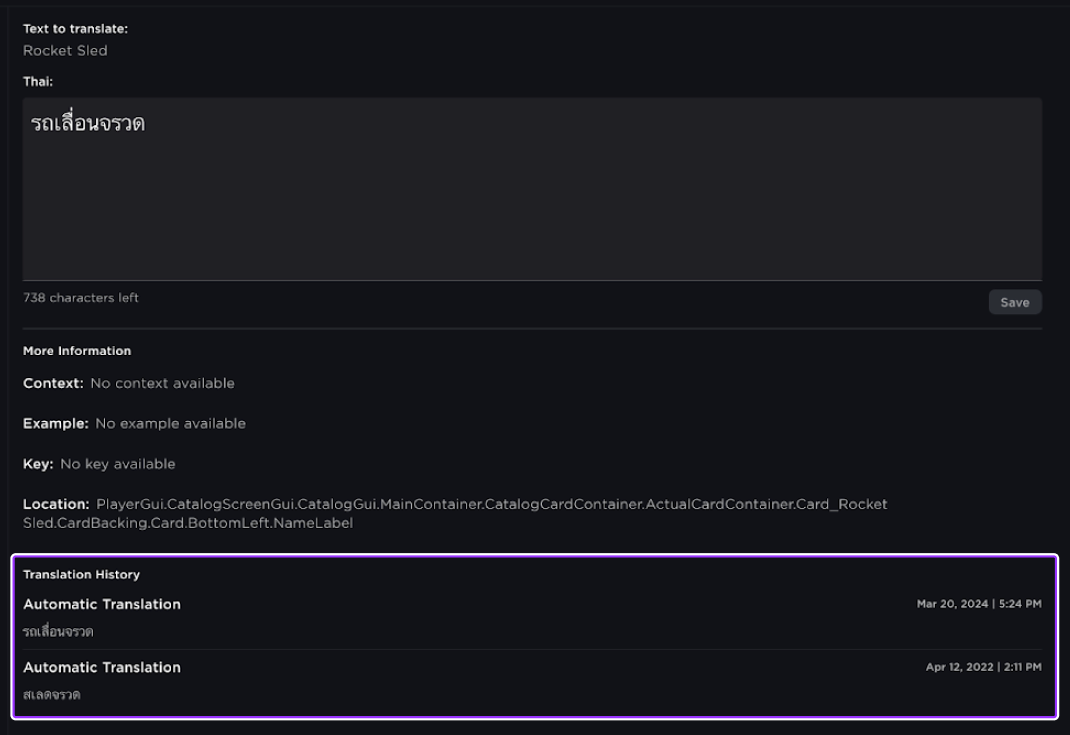Image resolution: width=1070 pixels, height=735 pixels.
Task: Click the "Mar 20, 2024 | 5:24 PM" timestamp
Action: [x=979, y=604]
